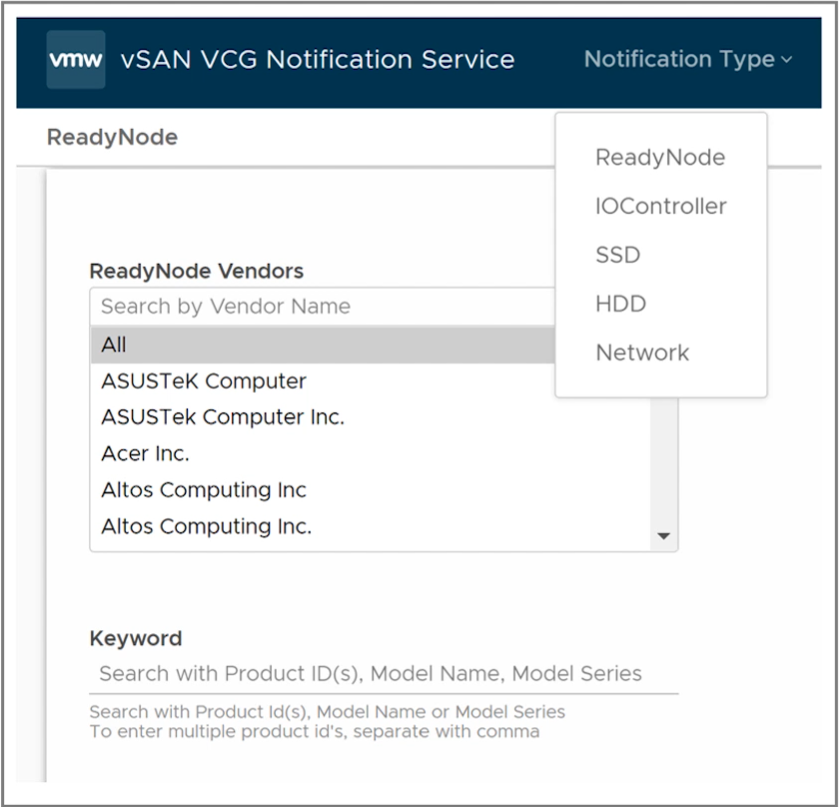Click the ReadyNode Vendors label
The width and height of the screenshot is (839, 807).
(x=196, y=271)
